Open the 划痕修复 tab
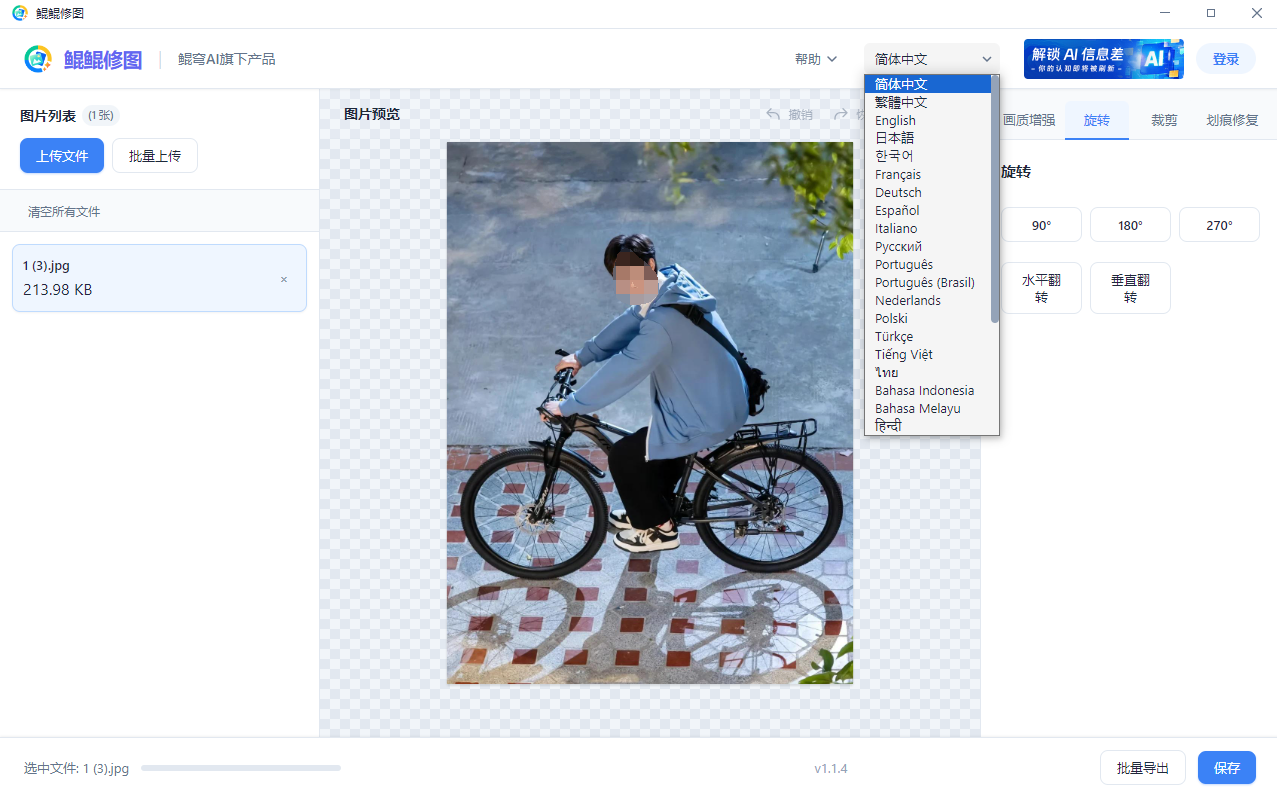The image size is (1277, 793). [1231, 120]
